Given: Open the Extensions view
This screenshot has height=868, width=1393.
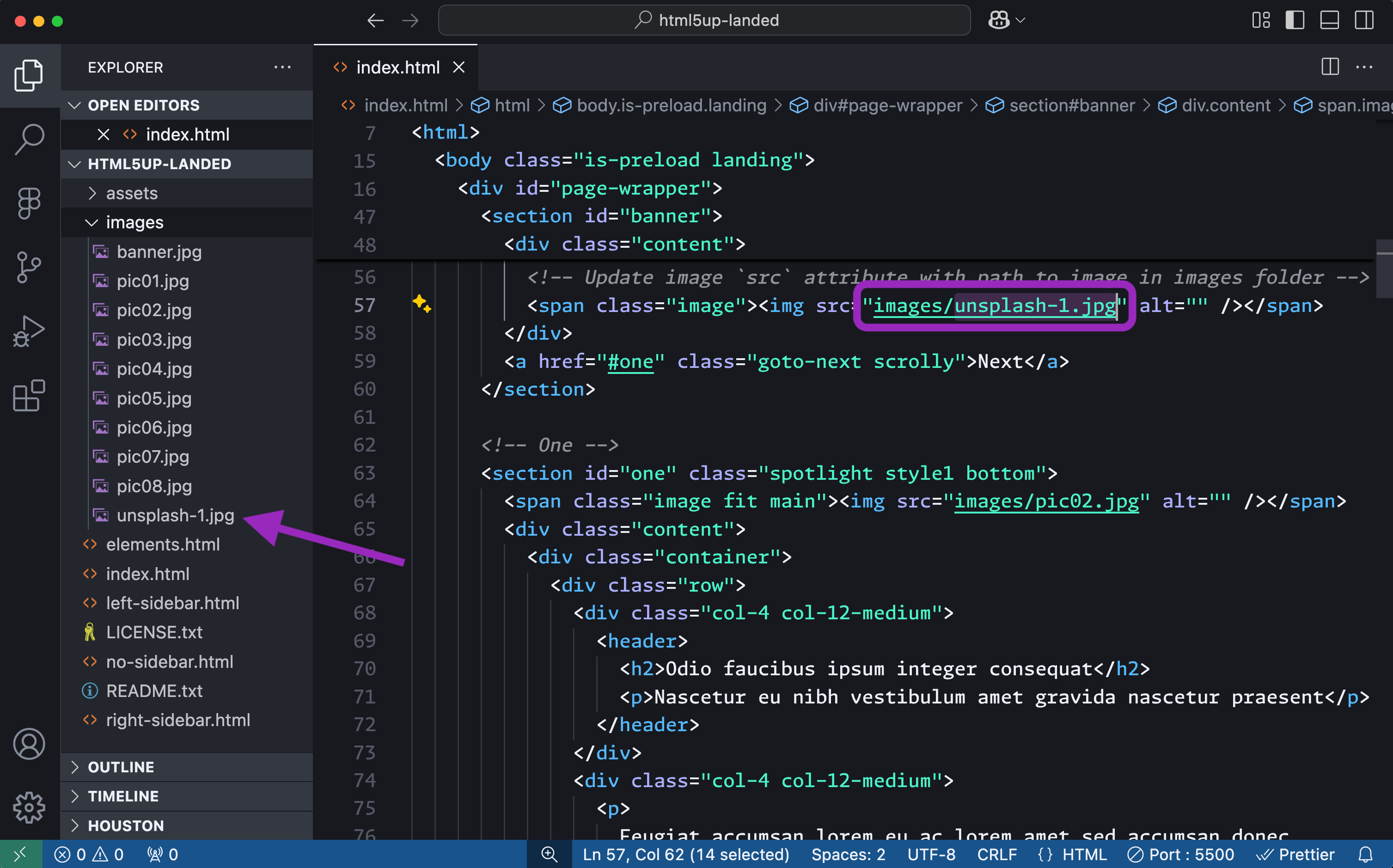Looking at the screenshot, I should (x=29, y=396).
